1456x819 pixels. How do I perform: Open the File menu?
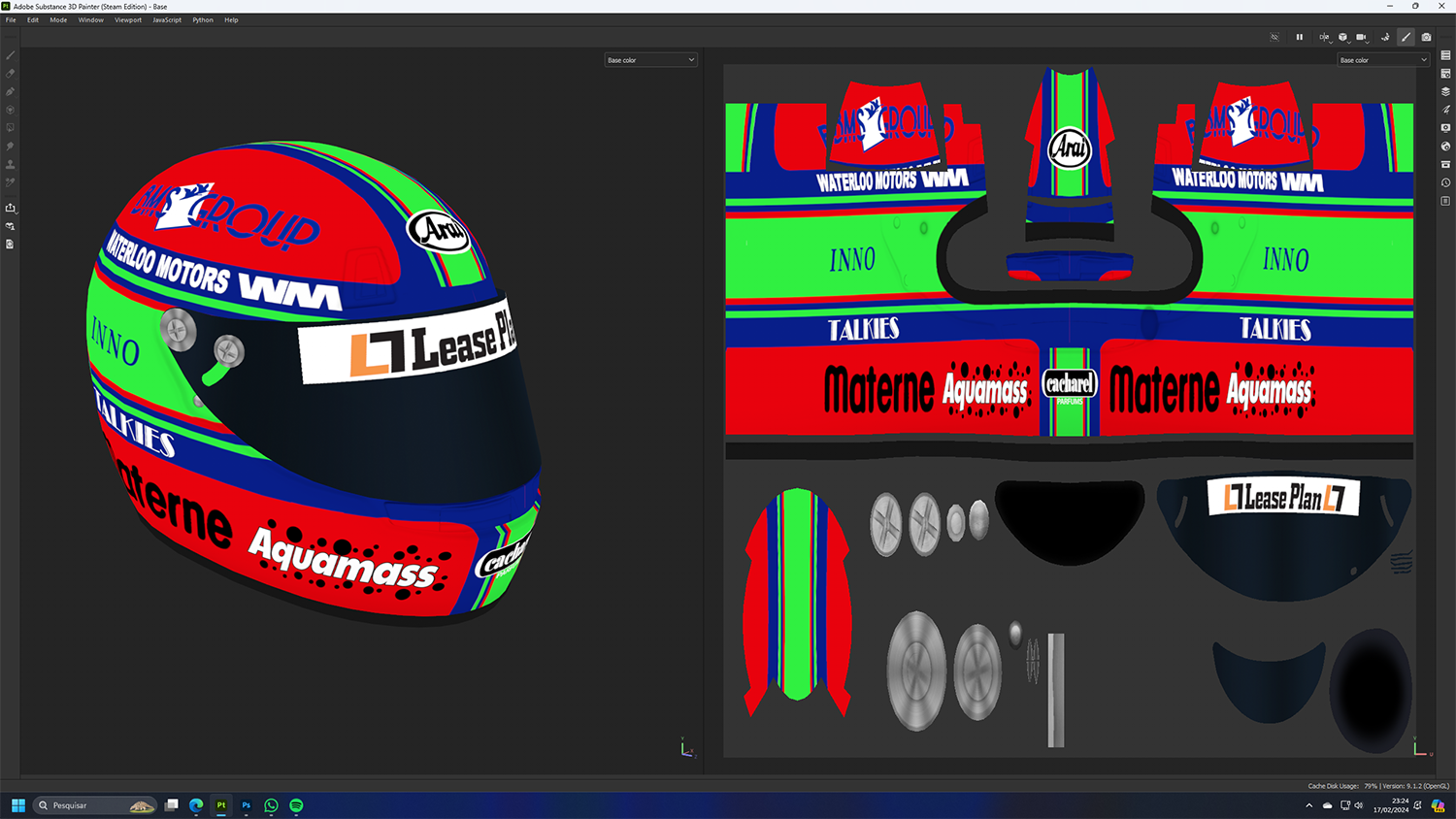point(11,19)
